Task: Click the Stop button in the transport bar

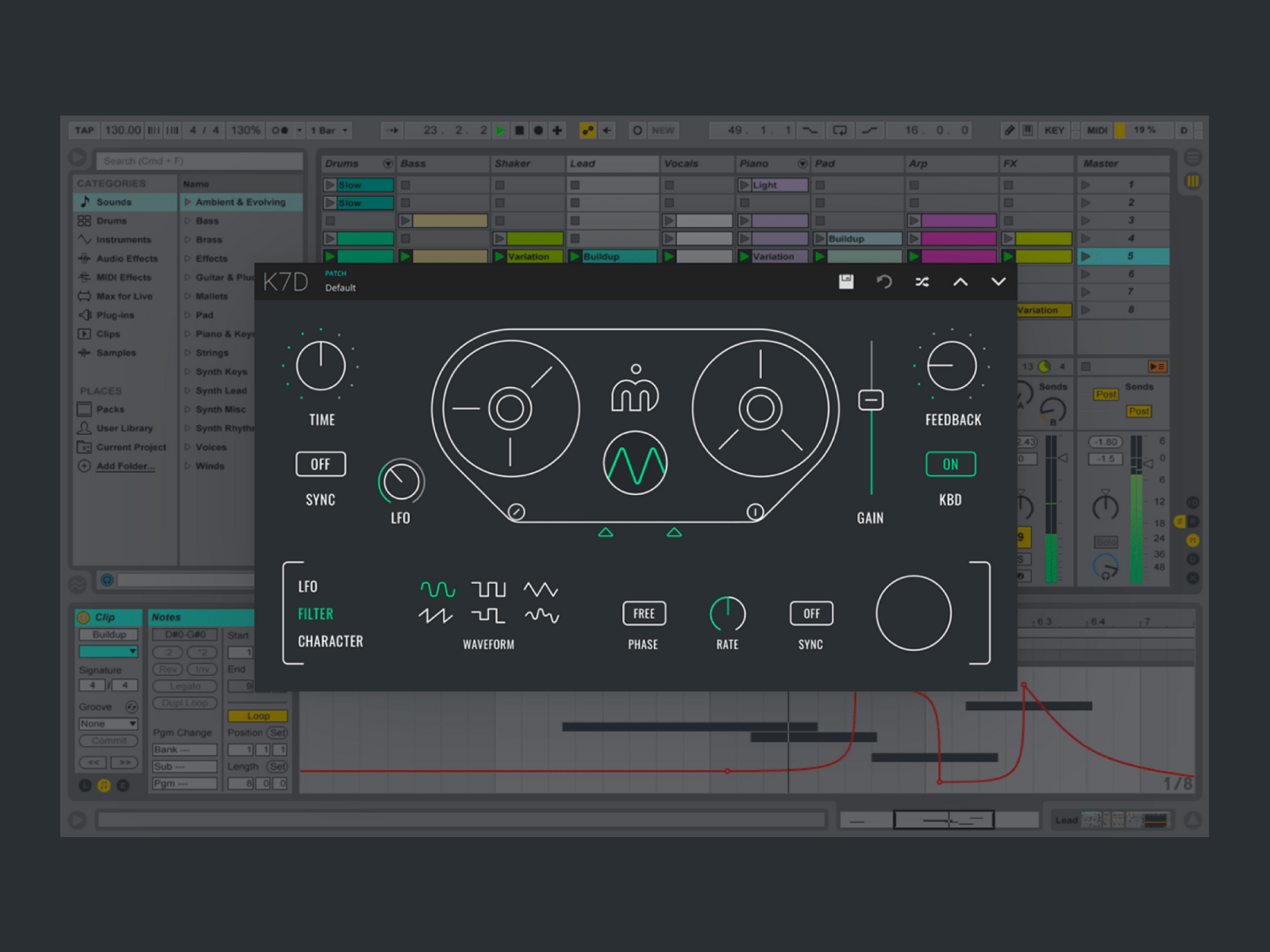Action: [x=518, y=130]
